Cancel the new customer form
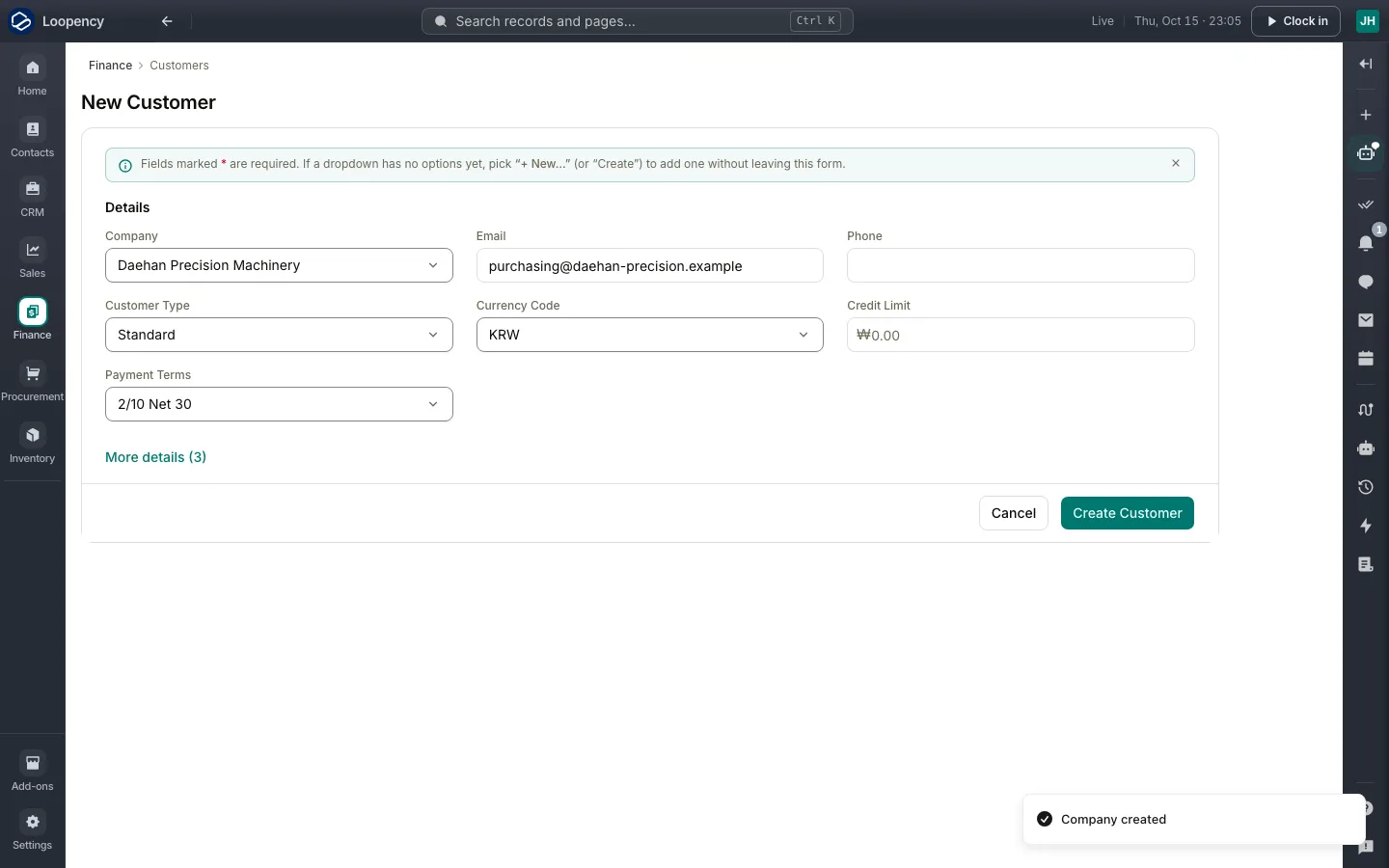The height and width of the screenshot is (868, 1389). pos(1014,513)
